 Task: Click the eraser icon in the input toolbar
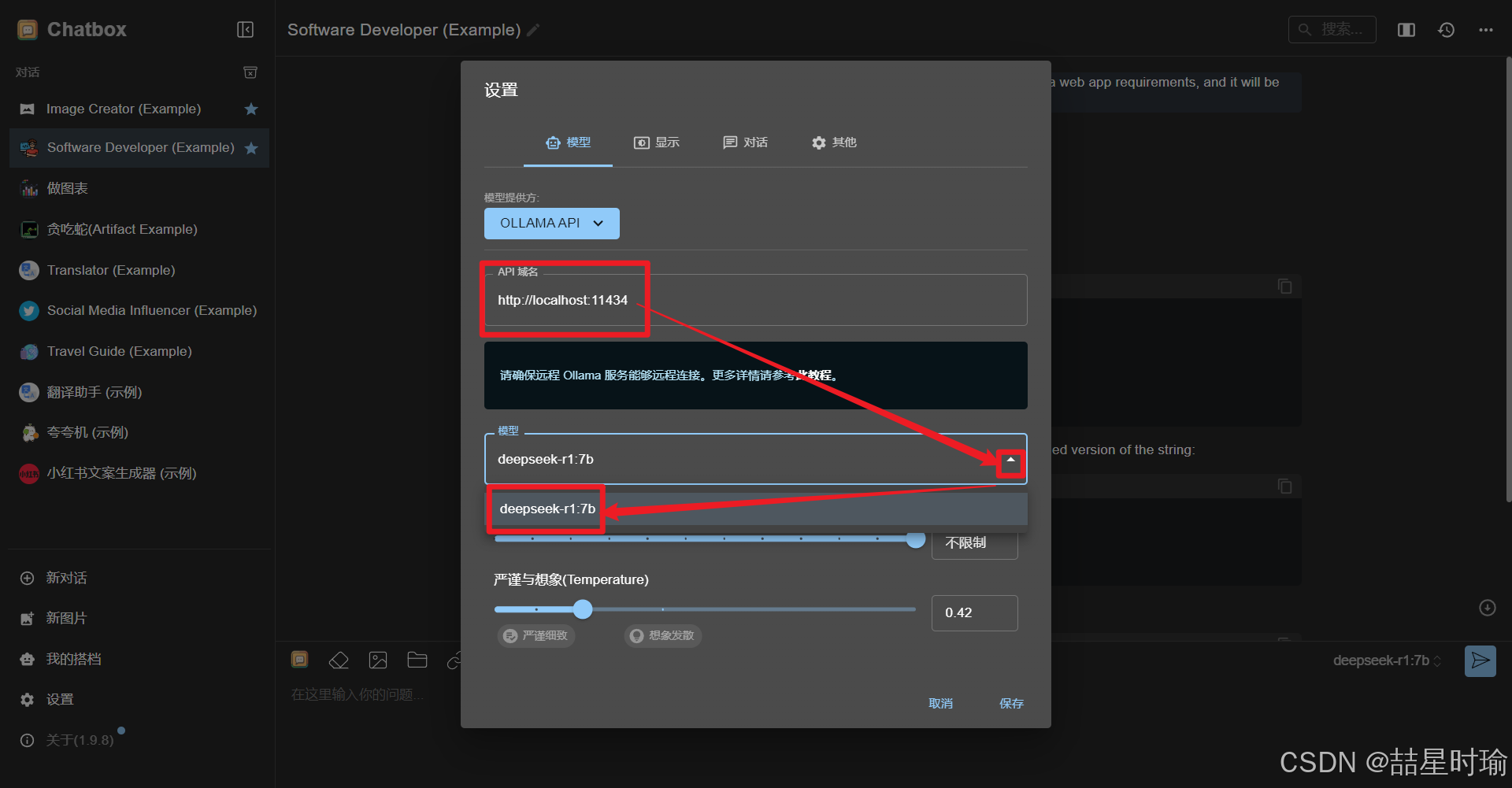(x=339, y=660)
